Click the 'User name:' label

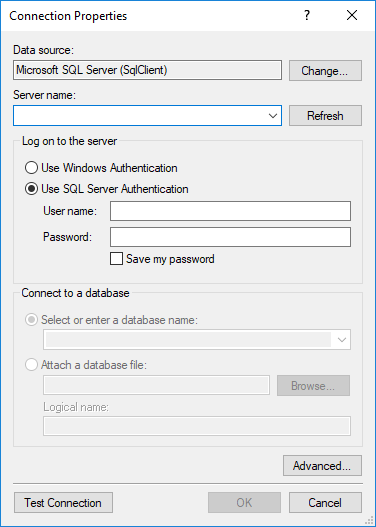point(70,211)
